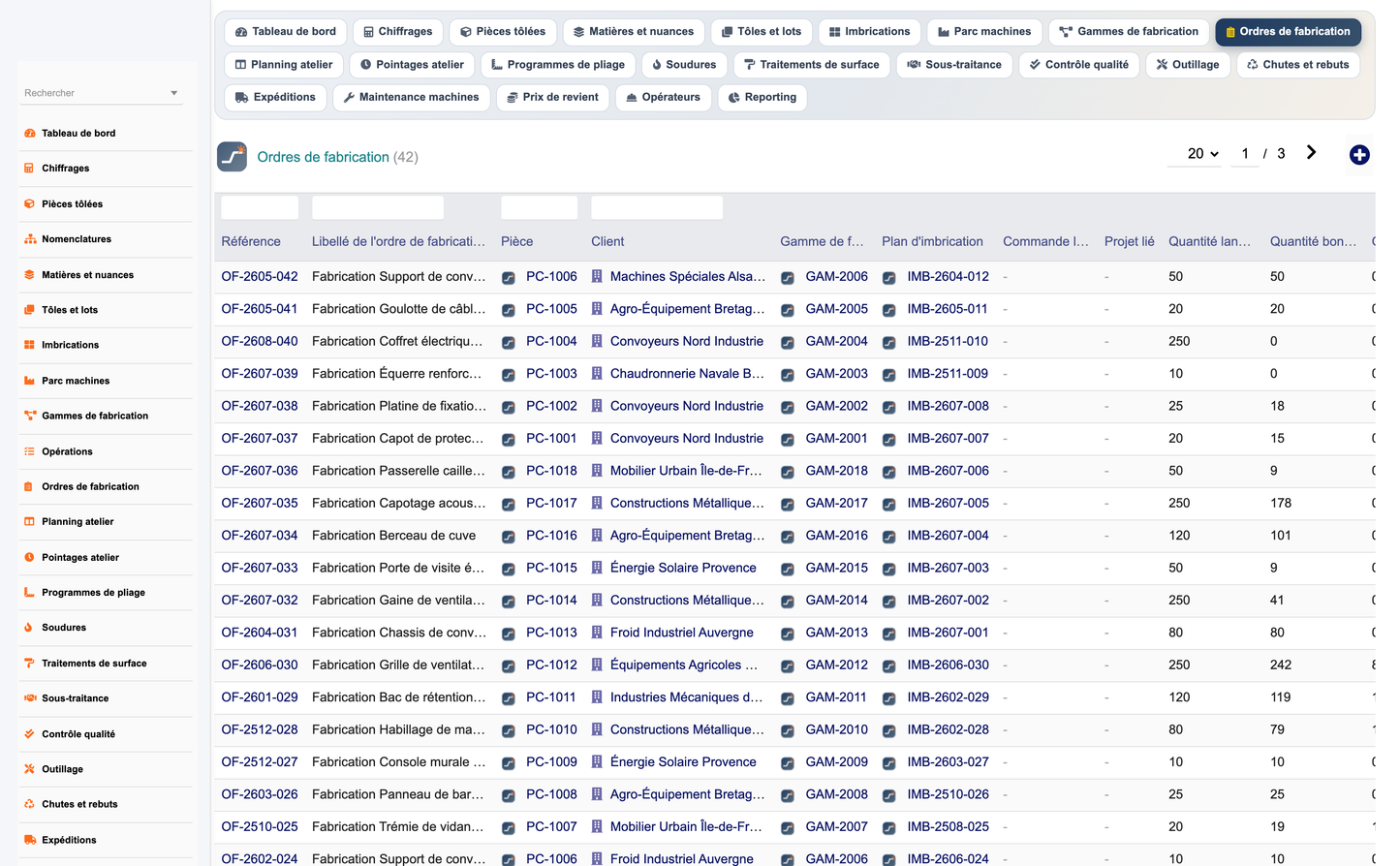Open Soudures in the sidebar
Screen dimensions: 1400x866
click(x=64, y=628)
